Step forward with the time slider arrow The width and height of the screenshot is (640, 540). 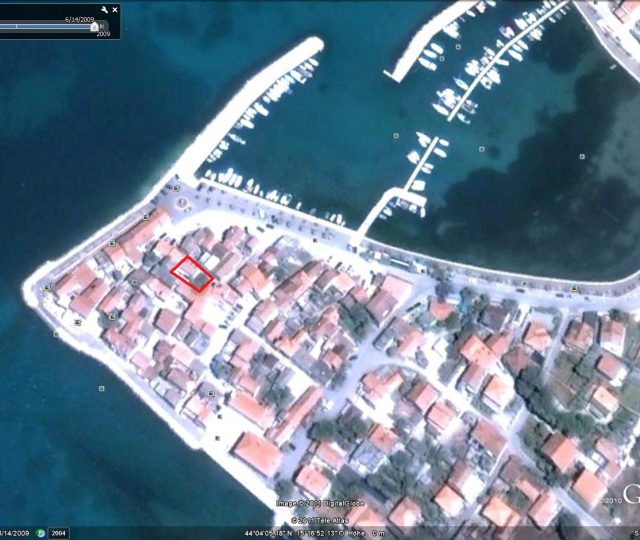103,27
